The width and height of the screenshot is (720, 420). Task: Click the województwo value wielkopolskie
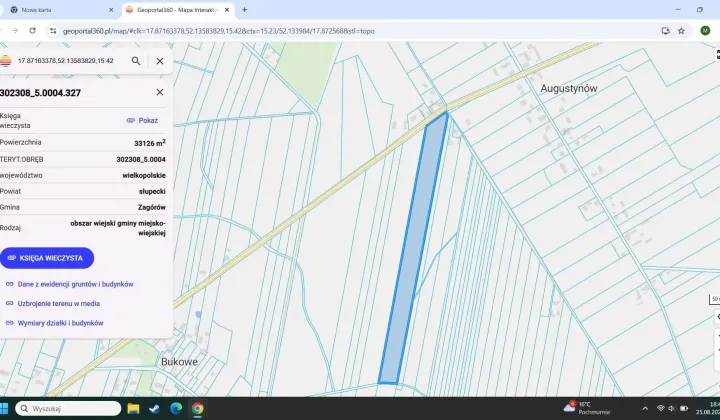click(x=144, y=175)
